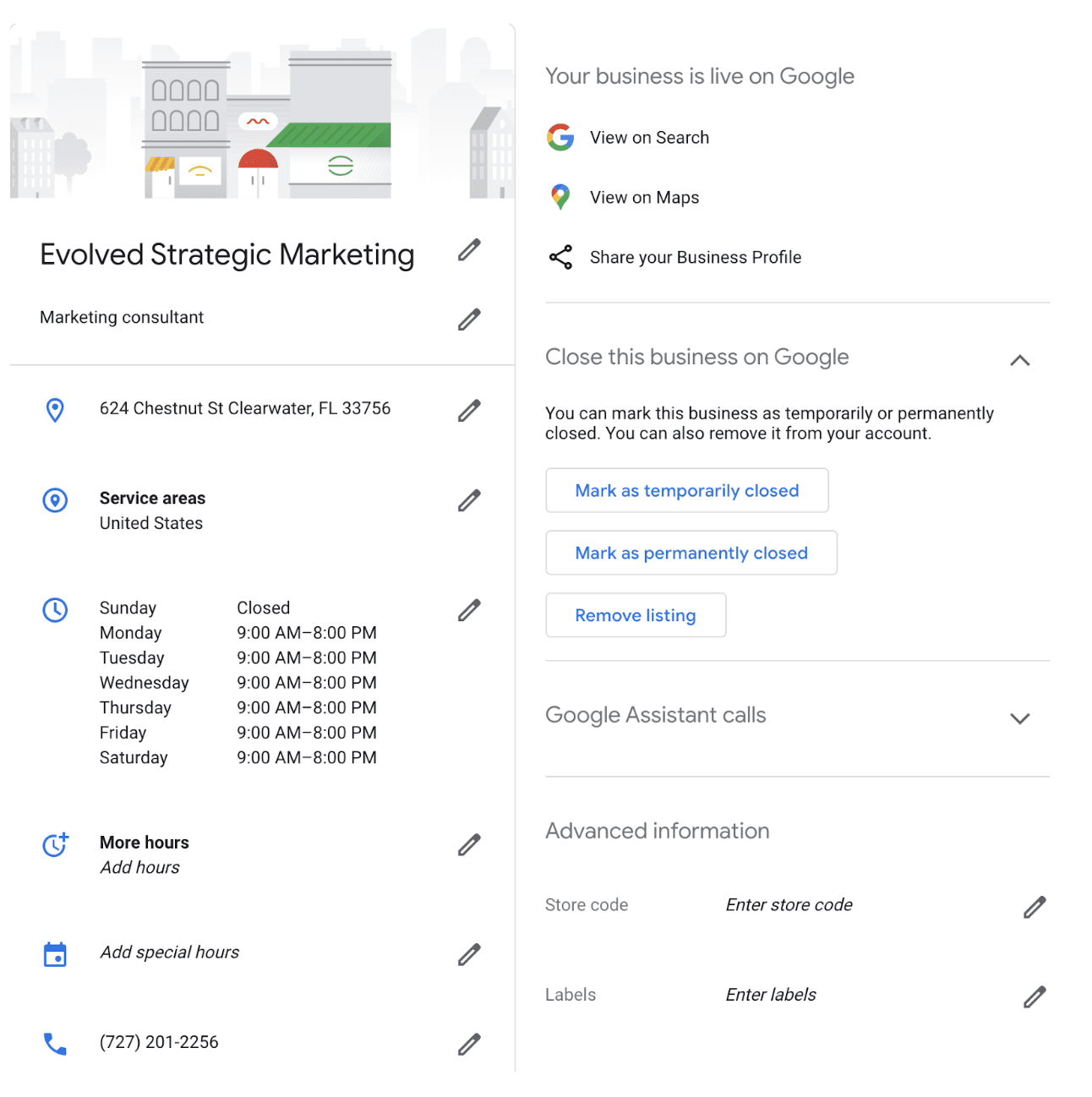Click the United States service area text
Image resolution: width=1092 pixels, height=1097 pixels.
coord(151,523)
